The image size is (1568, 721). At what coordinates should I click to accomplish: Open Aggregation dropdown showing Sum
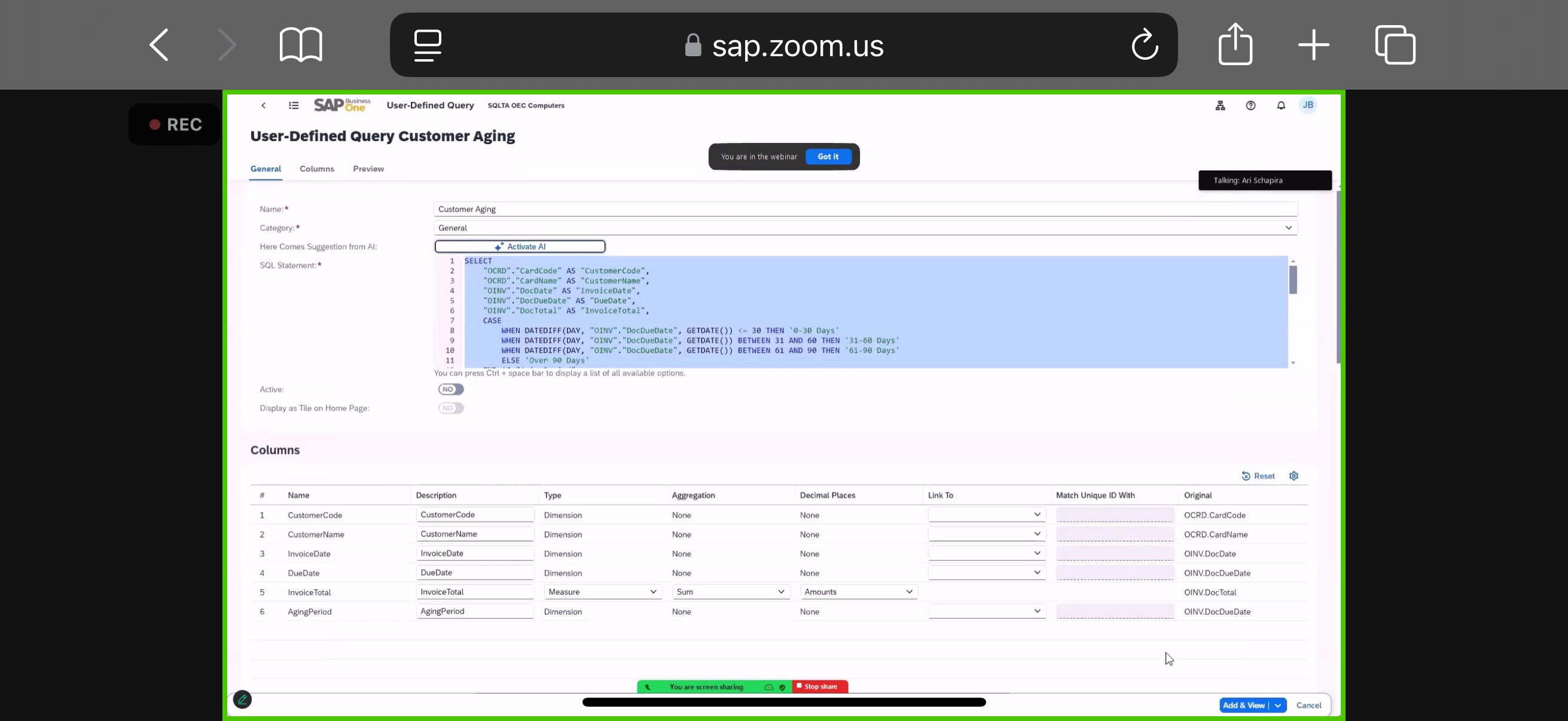(x=730, y=591)
